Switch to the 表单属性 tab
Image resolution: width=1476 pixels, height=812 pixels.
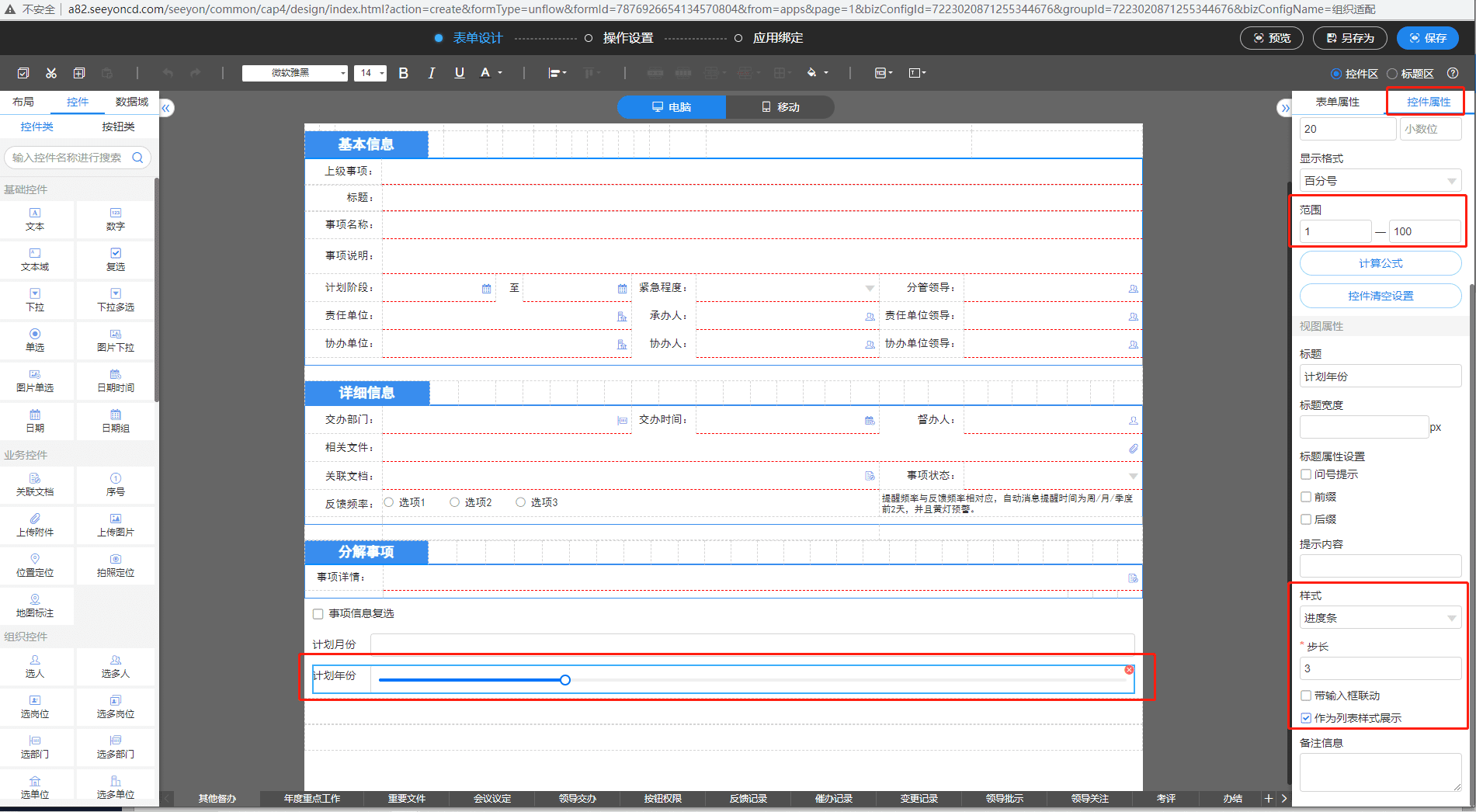click(1338, 102)
